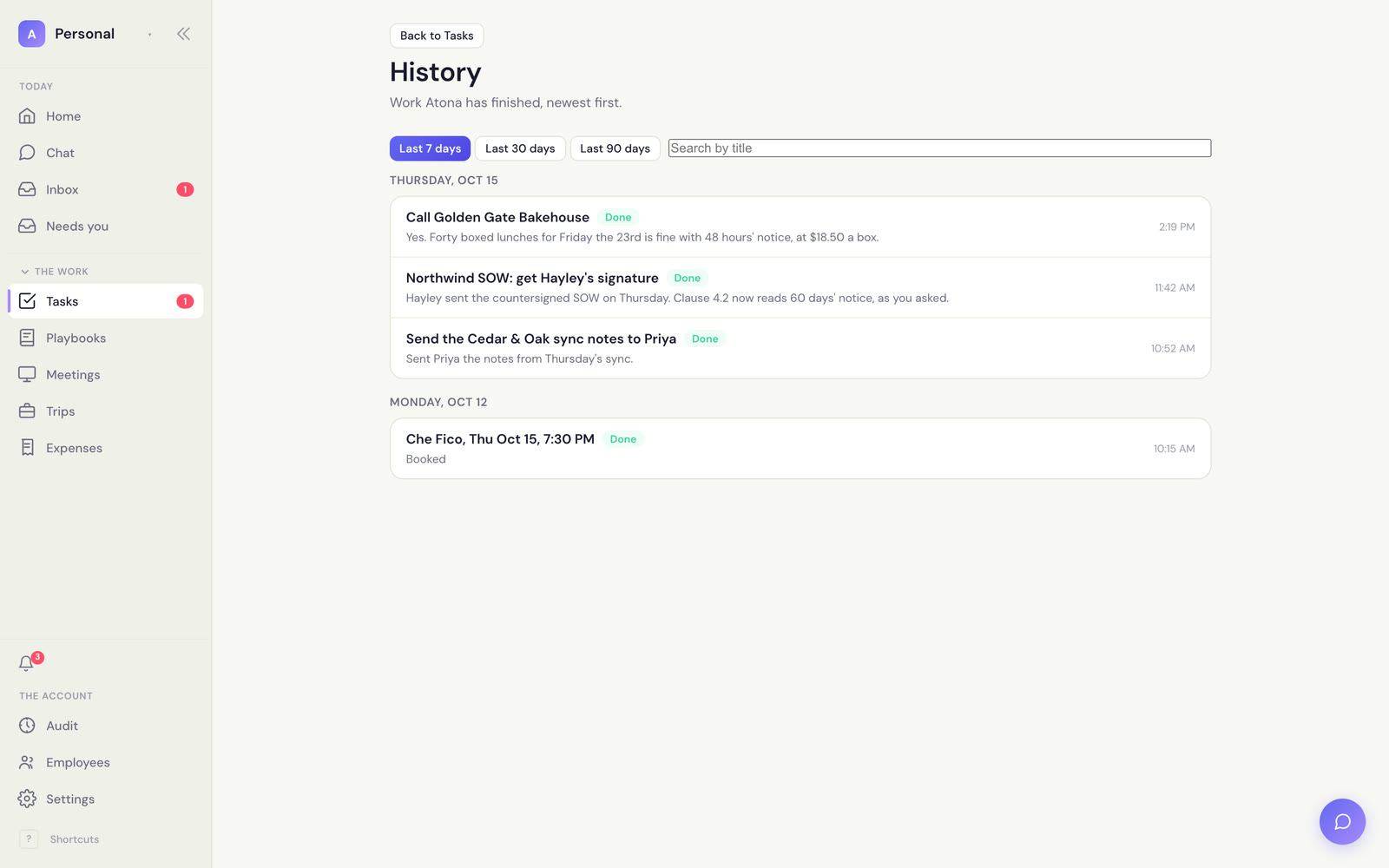
Task: Open Inbox tray icon in sidebar
Action: tap(27, 189)
